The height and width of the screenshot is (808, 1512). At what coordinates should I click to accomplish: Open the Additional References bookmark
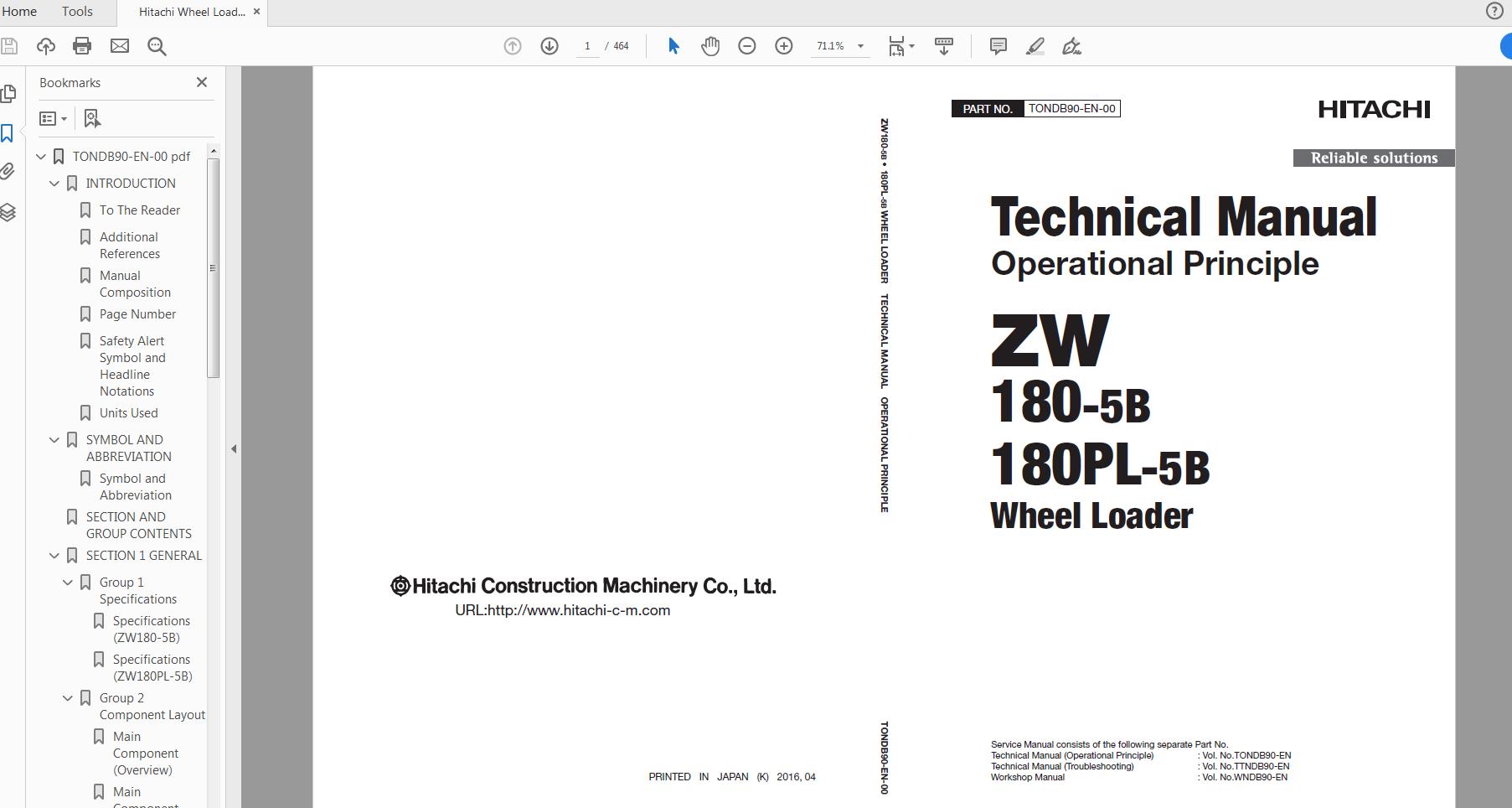click(x=130, y=246)
